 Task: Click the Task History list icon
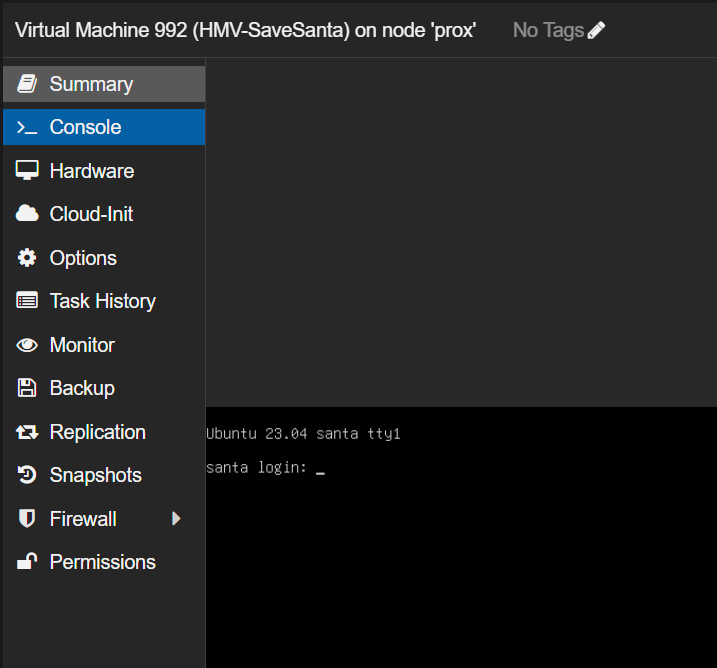click(27, 301)
